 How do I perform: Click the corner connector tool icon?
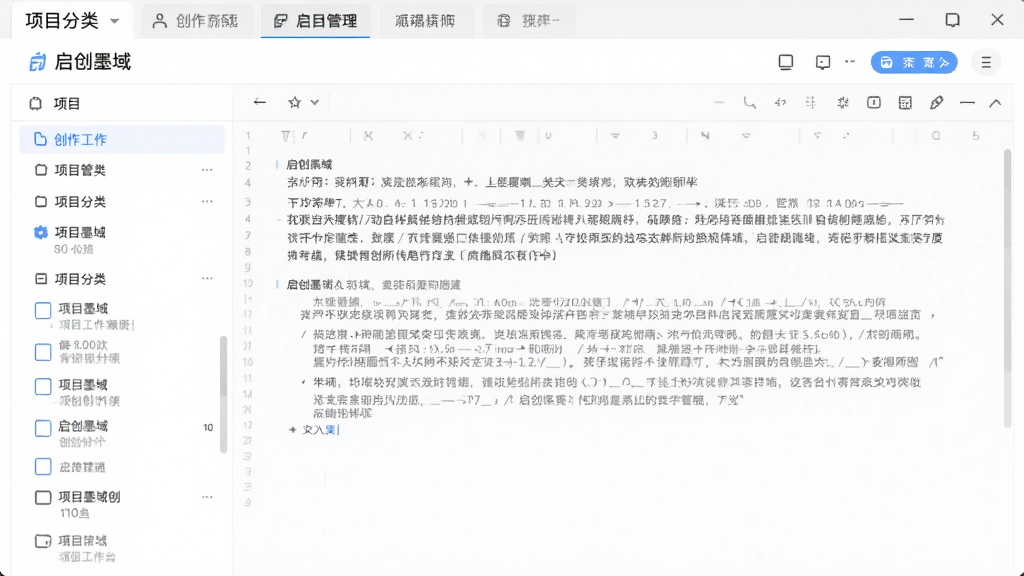click(x=750, y=103)
